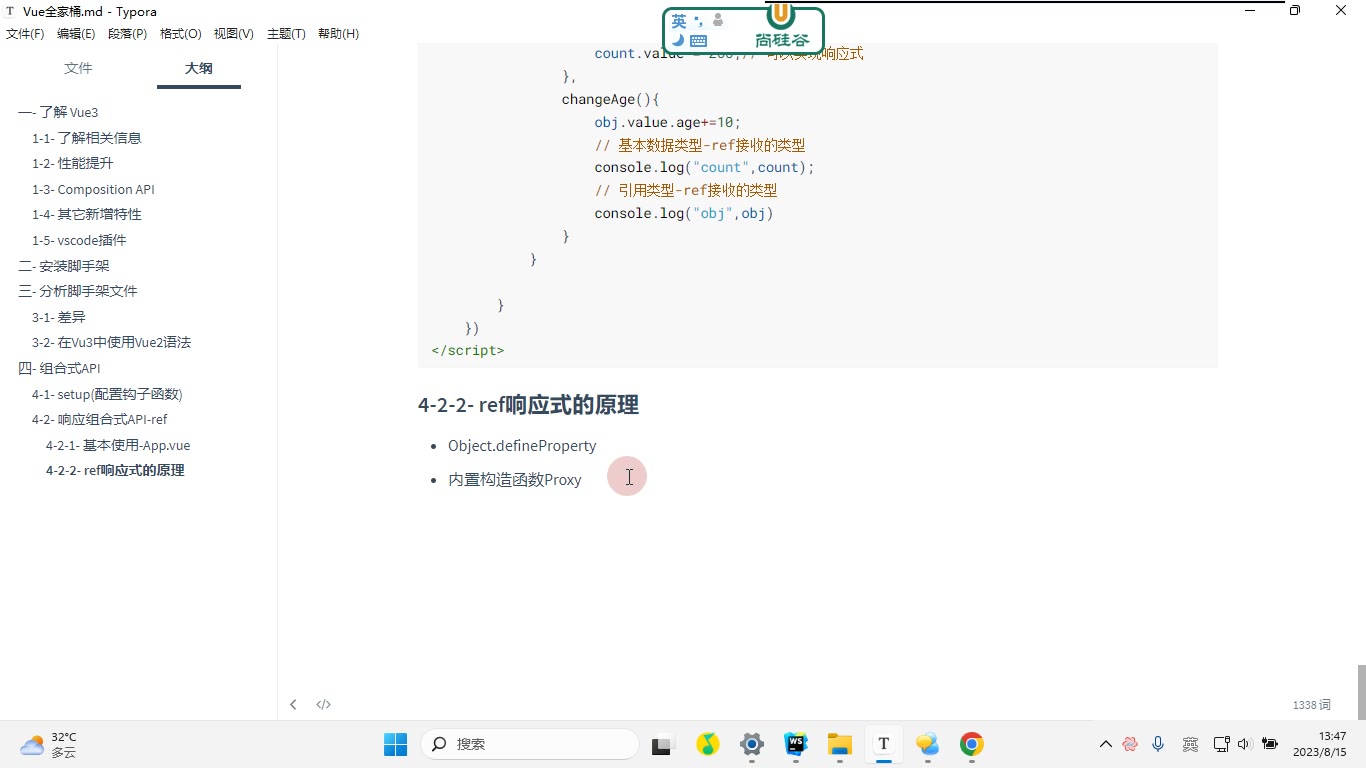Open the battery tray icon
Image resolution: width=1366 pixels, height=768 pixels.
click(x=1270, y=744)
